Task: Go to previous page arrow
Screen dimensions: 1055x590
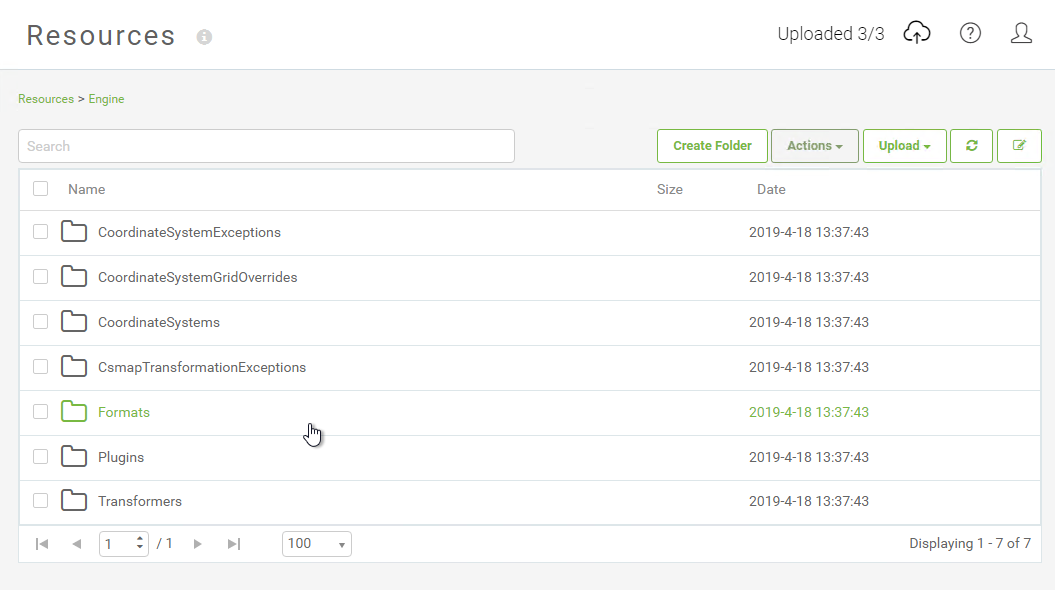Action: pyautogui.click(x=77, y=544)
